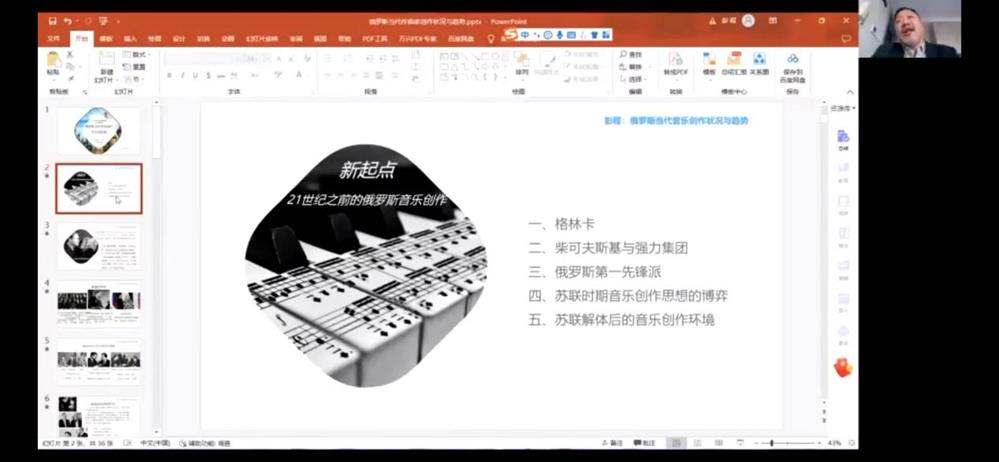Open the Arrange tool in the drawing group
The width and height of the screenshot is (999, 462).
point(522,65)
